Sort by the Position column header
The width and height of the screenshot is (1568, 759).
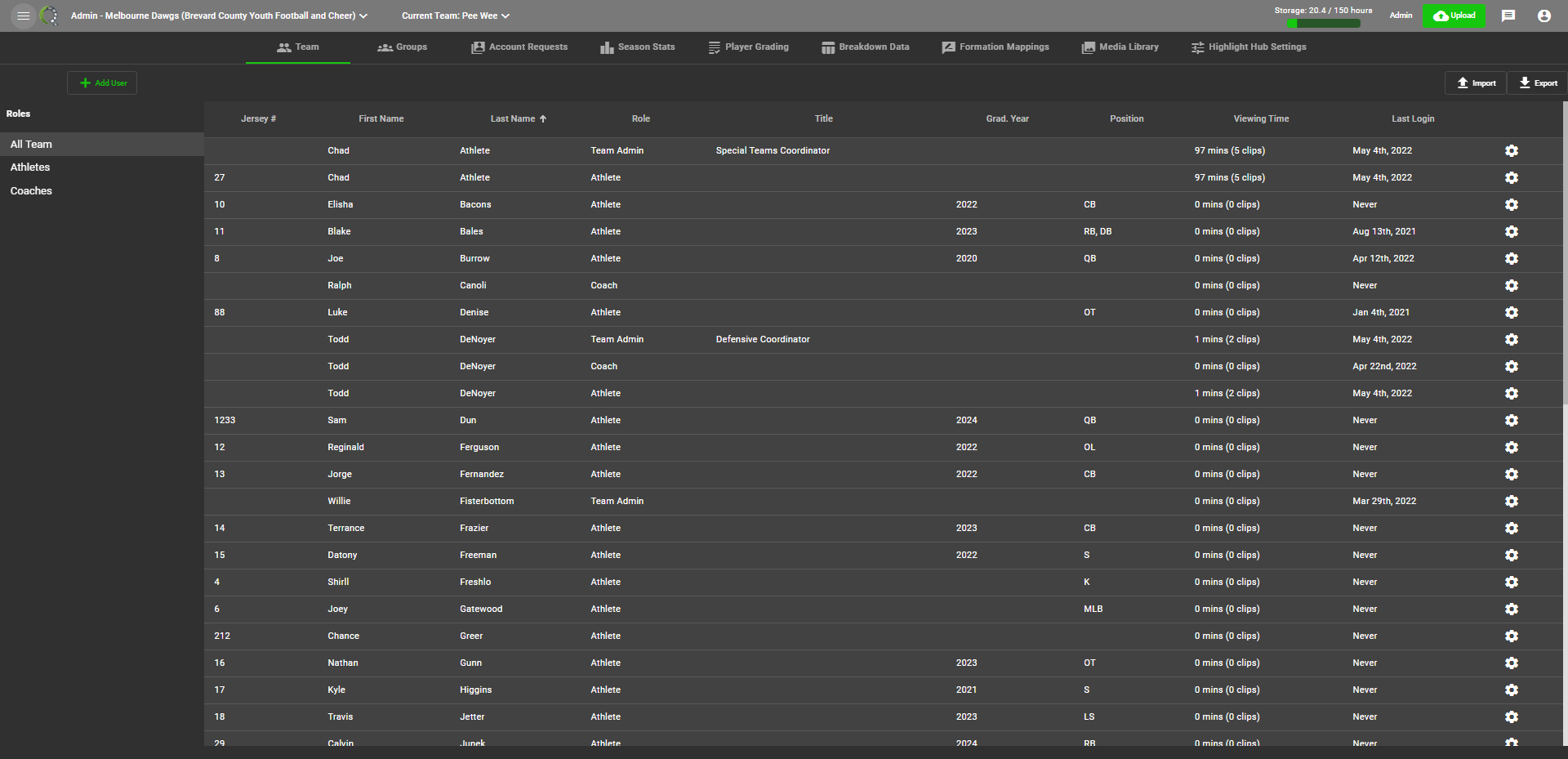click(x=1126, y=118)
